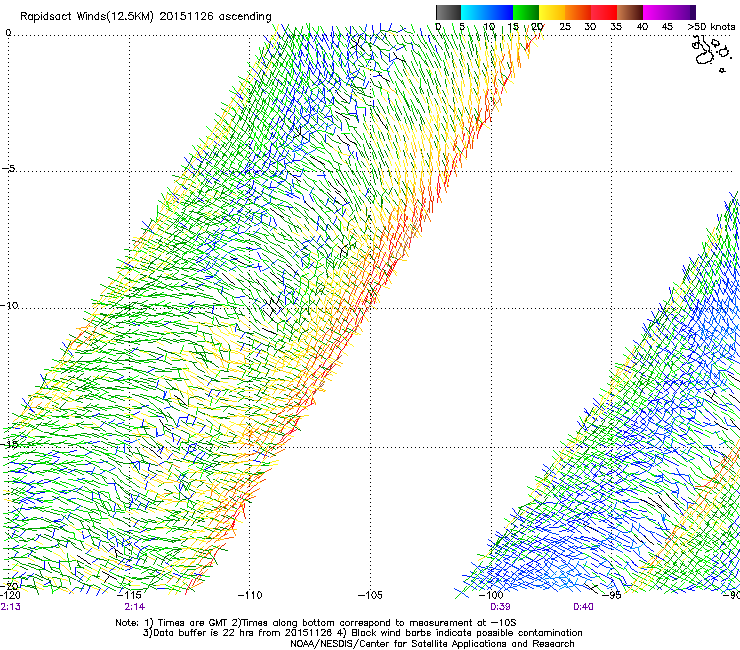
Task: Click the '40' legend scale label
Action: click(642, 27)
